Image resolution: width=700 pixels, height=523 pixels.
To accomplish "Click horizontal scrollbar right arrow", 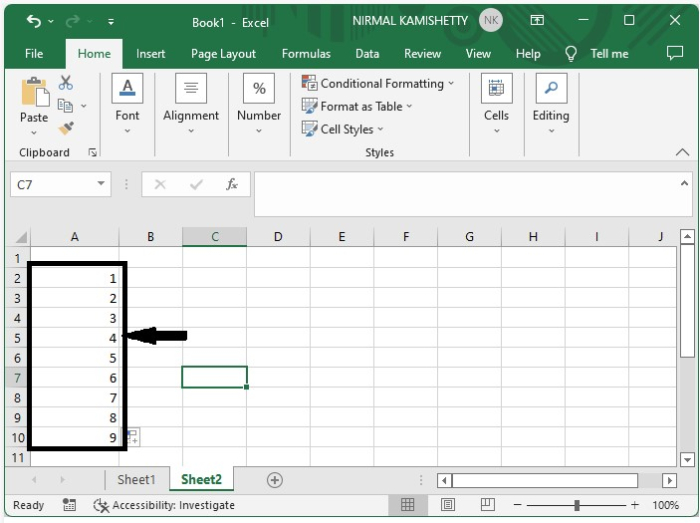I will tap(669, 481).
